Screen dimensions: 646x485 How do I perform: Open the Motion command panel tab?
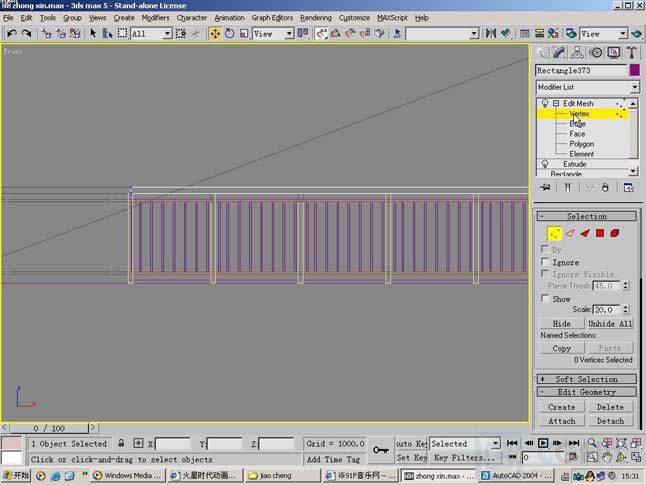pyautogui.click(x=596, y=53)
